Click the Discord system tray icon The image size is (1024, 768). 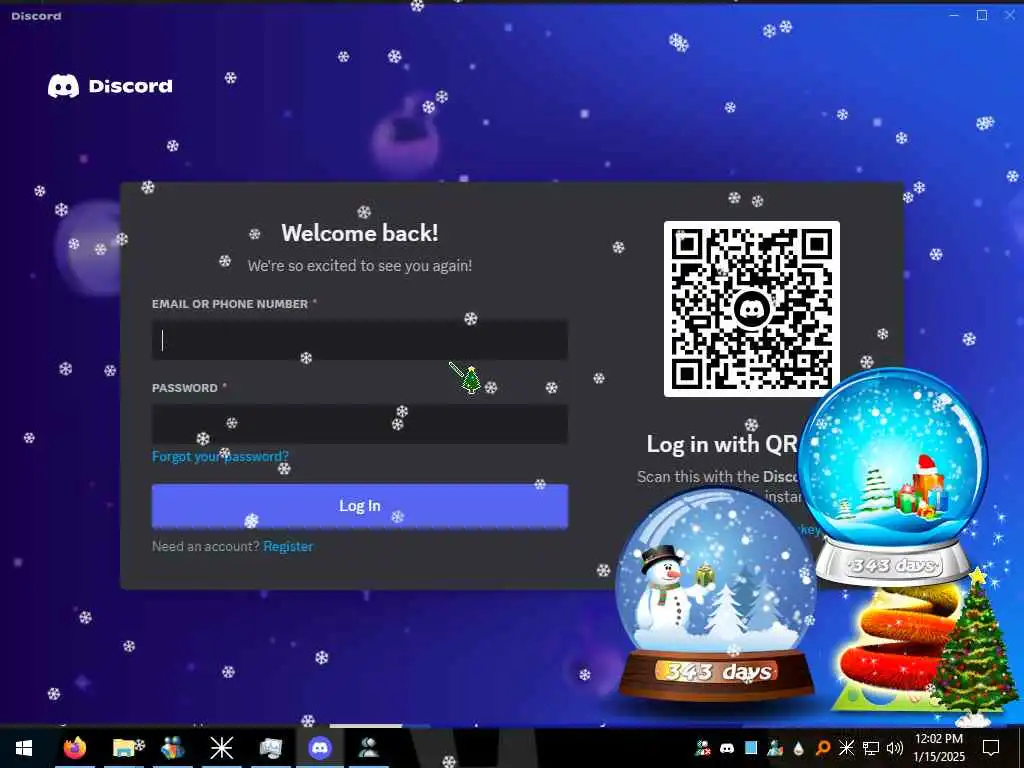coord(727,748)
